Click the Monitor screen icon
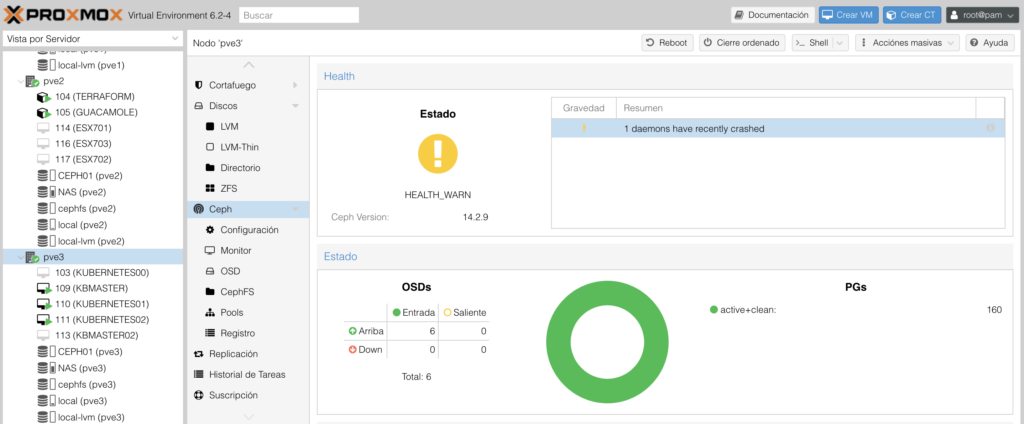Screen dimensions: 1024x424 pos(210,251)
